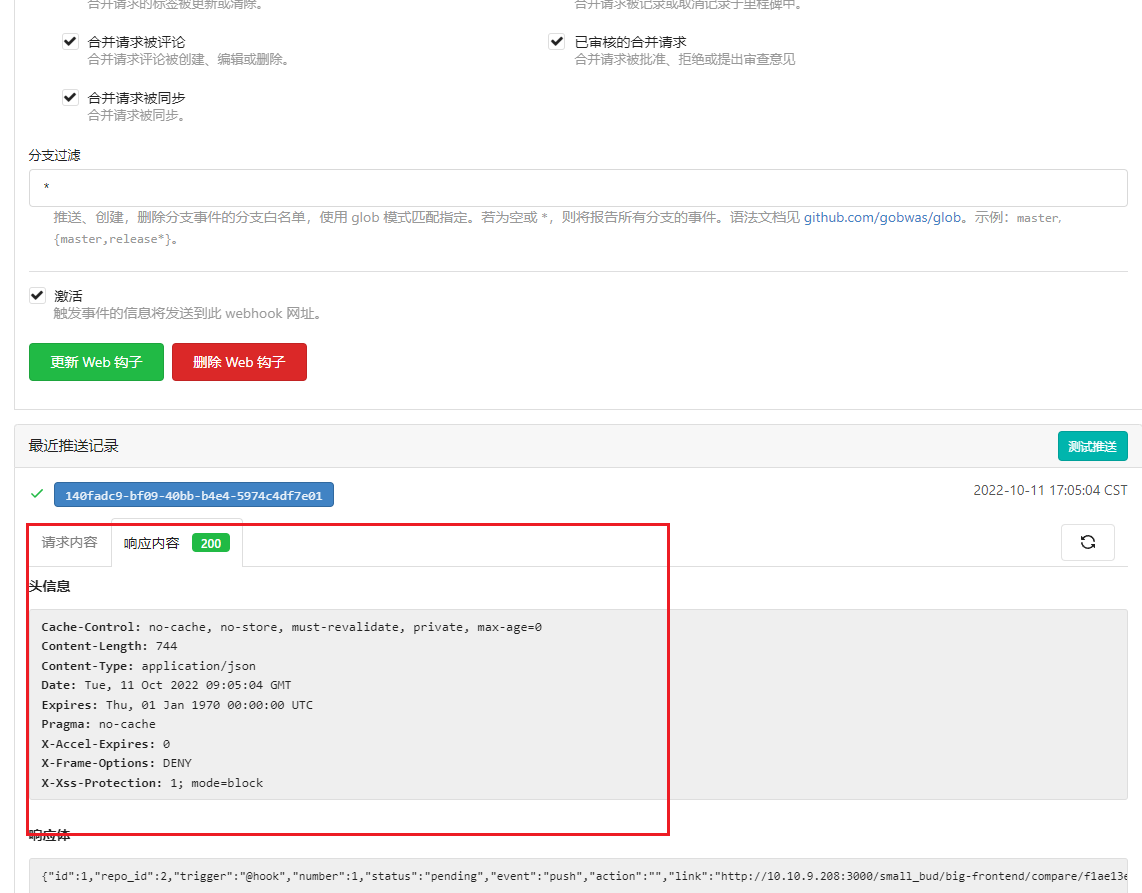Click the 最近推送记录 heading
1142x893 pixels.
pos(74,446)
